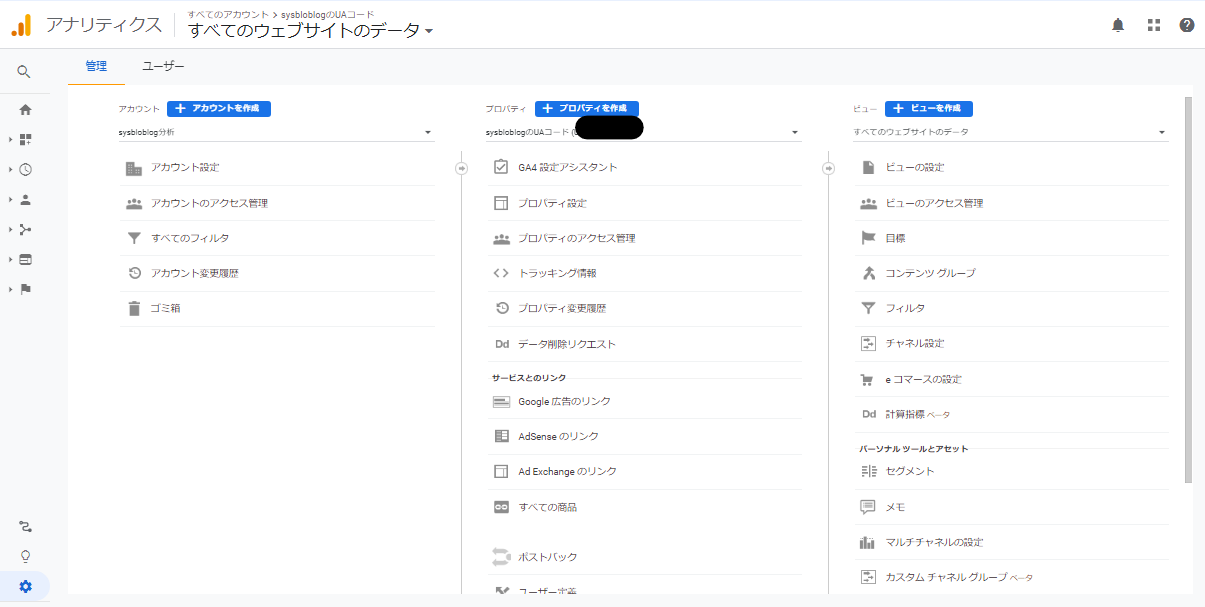Open Admin gear icon in sidebar

[25, 587]
